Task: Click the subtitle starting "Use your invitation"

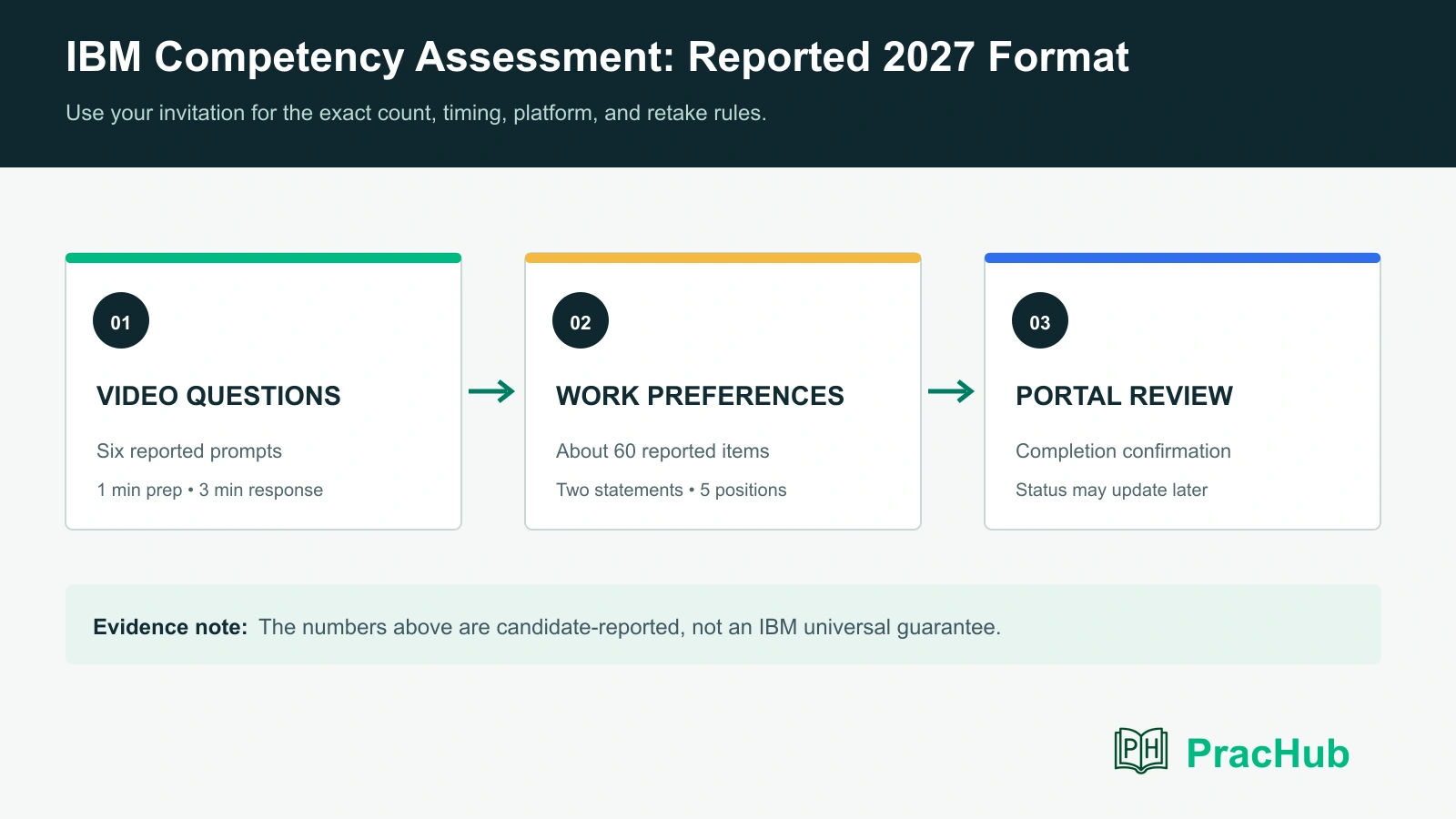Action: [416, 113]
